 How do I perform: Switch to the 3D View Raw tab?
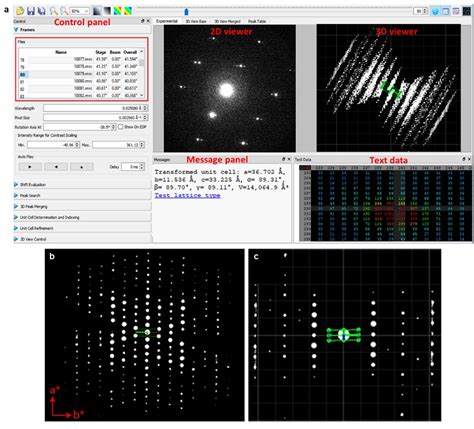(x=196, y=21)
